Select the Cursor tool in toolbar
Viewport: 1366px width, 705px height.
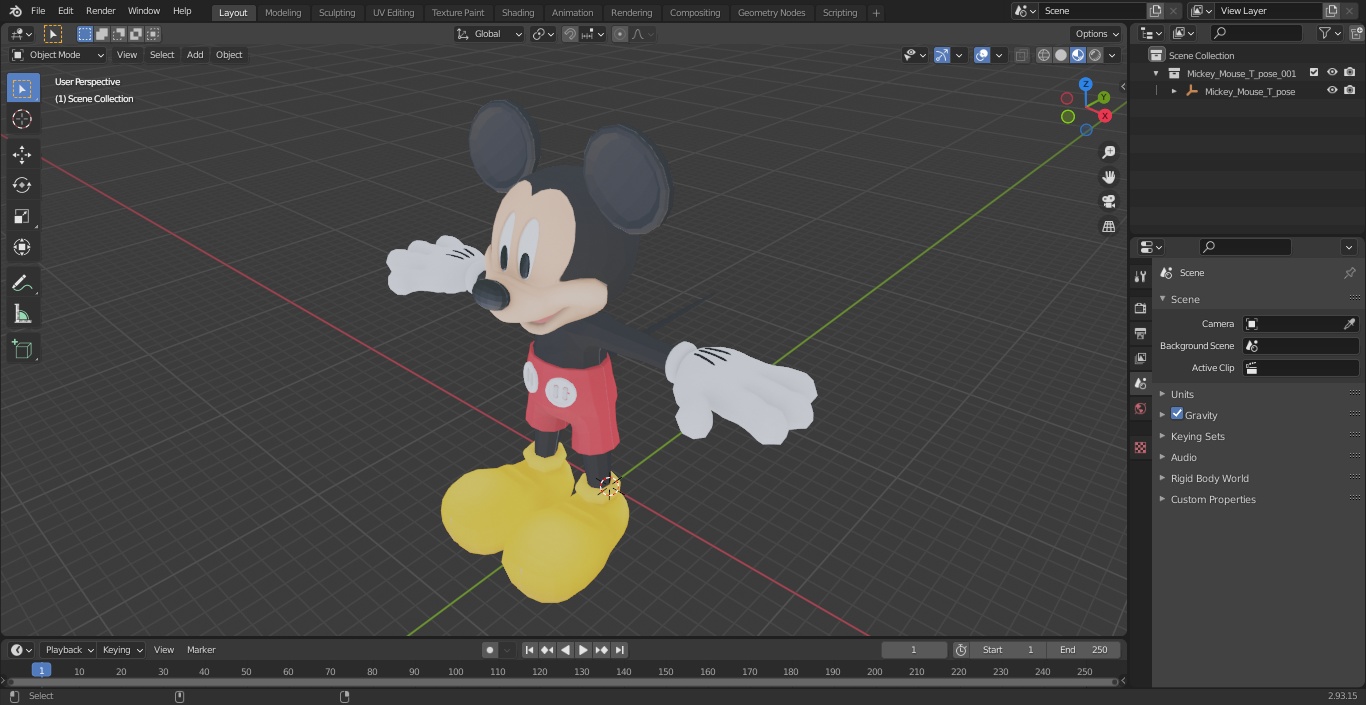tap(22, 119)
